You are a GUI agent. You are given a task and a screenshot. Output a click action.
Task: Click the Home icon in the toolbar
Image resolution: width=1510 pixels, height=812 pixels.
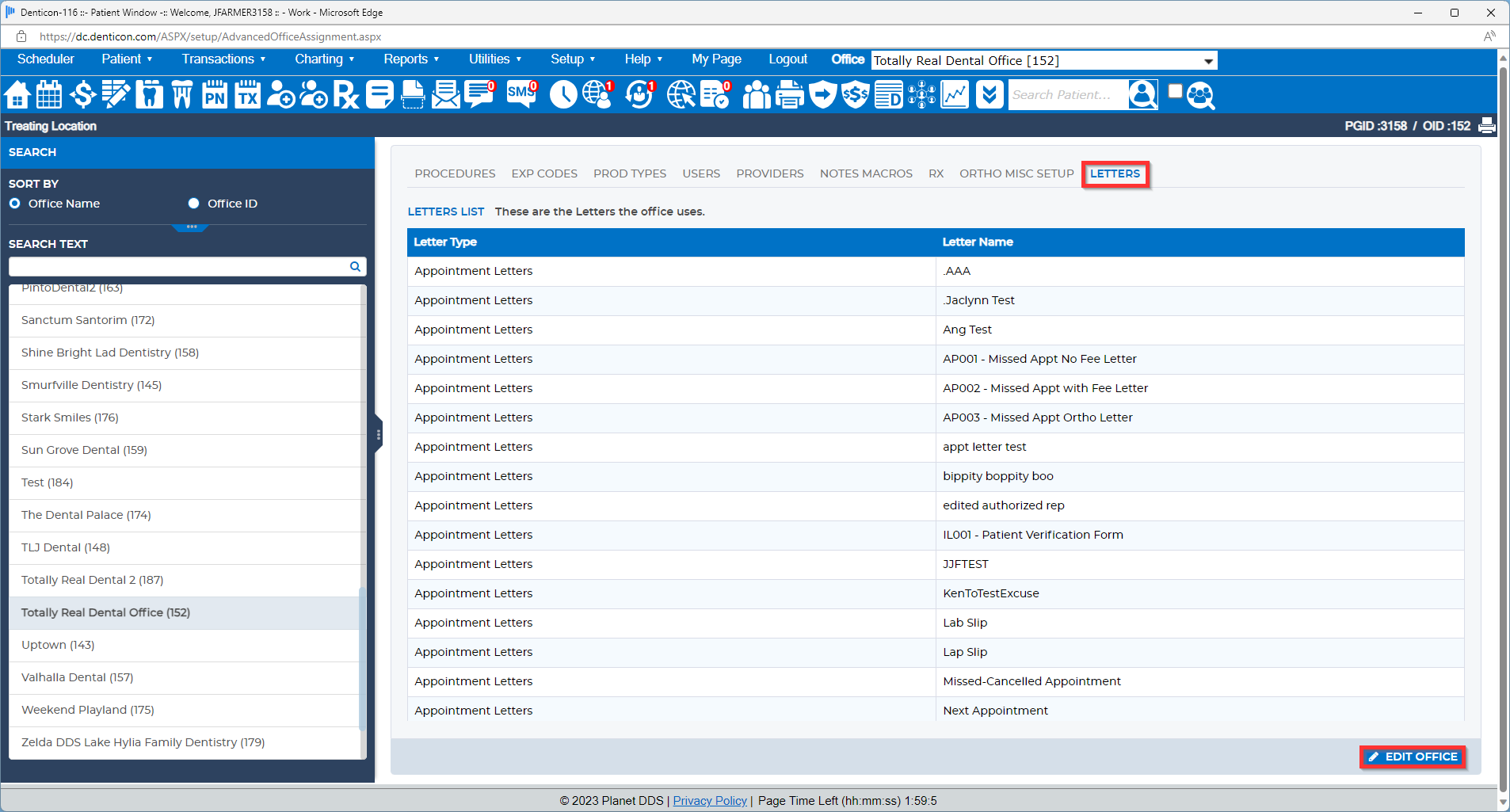coord(17,95)
